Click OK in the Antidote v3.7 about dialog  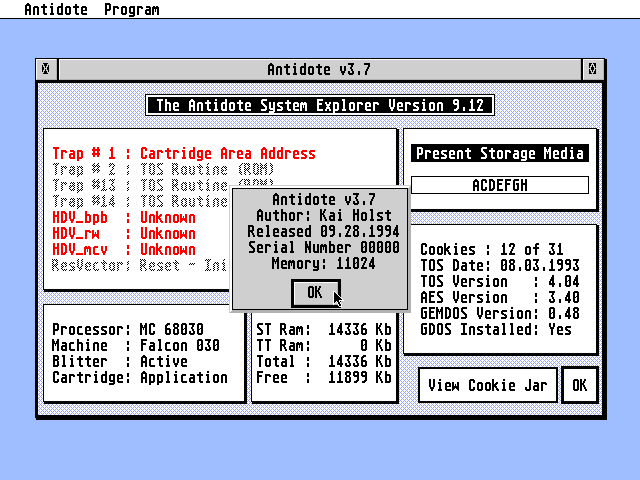pos(316,292)
